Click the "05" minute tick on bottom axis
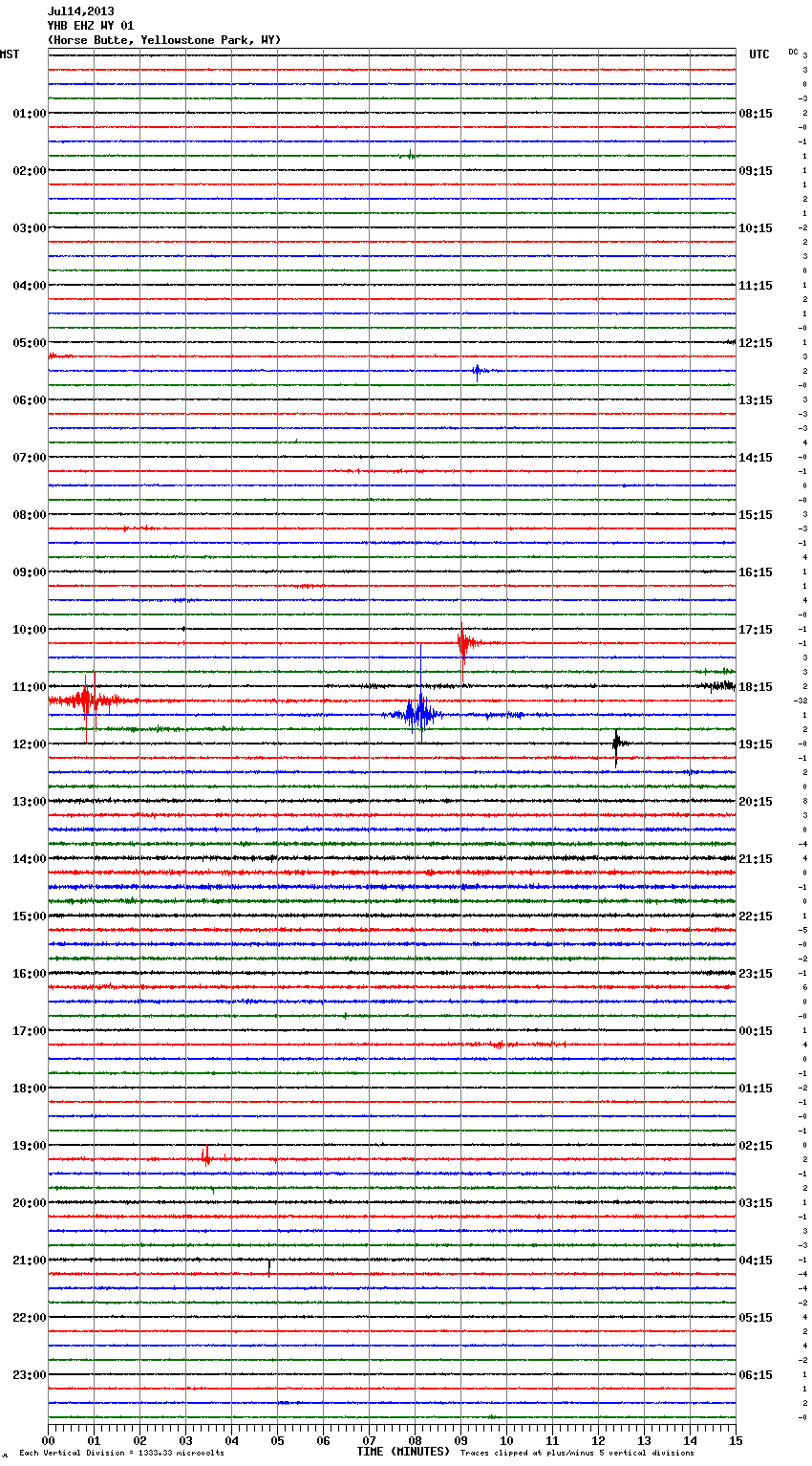Image resolution: width=812 pixels, height=1466 pixels. 277,1440
